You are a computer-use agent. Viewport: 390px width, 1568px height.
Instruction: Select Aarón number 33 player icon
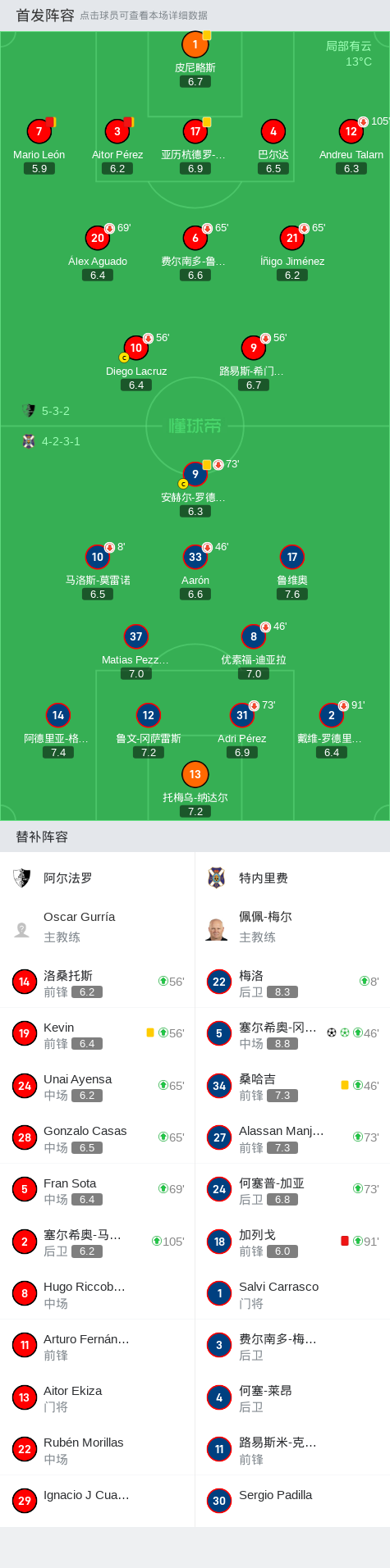point(195,557)
